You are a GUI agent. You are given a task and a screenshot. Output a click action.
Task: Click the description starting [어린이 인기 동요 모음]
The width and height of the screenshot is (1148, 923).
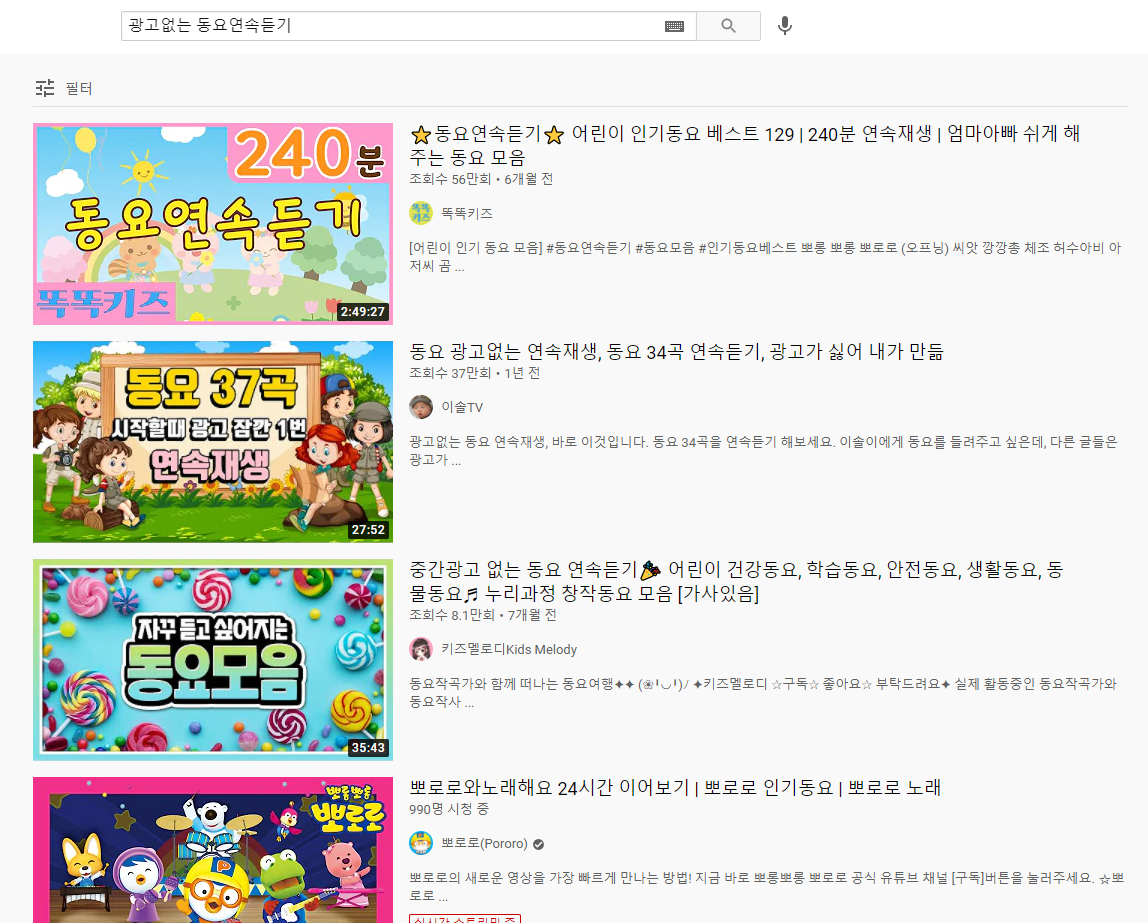765,257
